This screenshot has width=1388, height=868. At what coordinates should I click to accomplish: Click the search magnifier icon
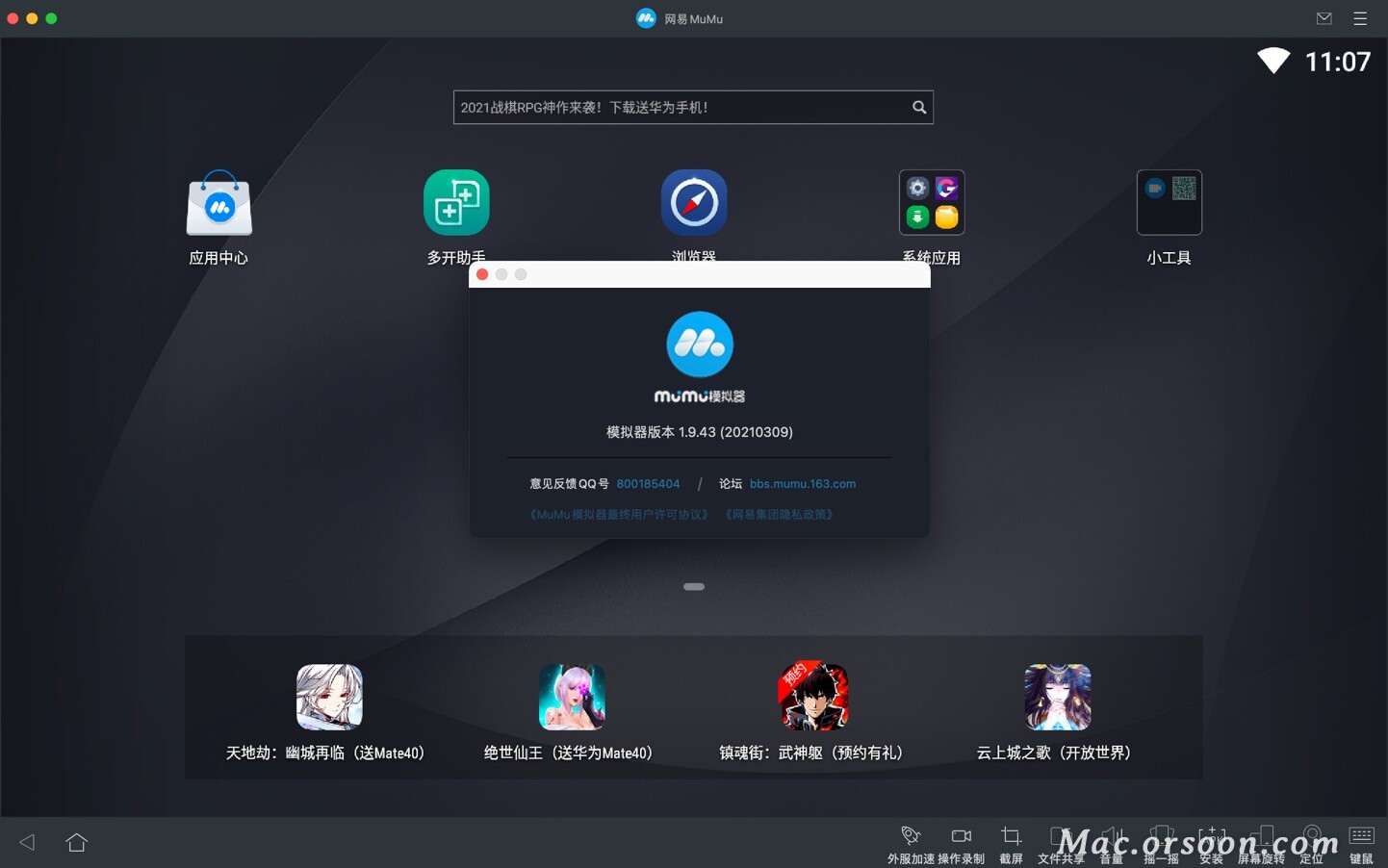click(x=919, y=108)
